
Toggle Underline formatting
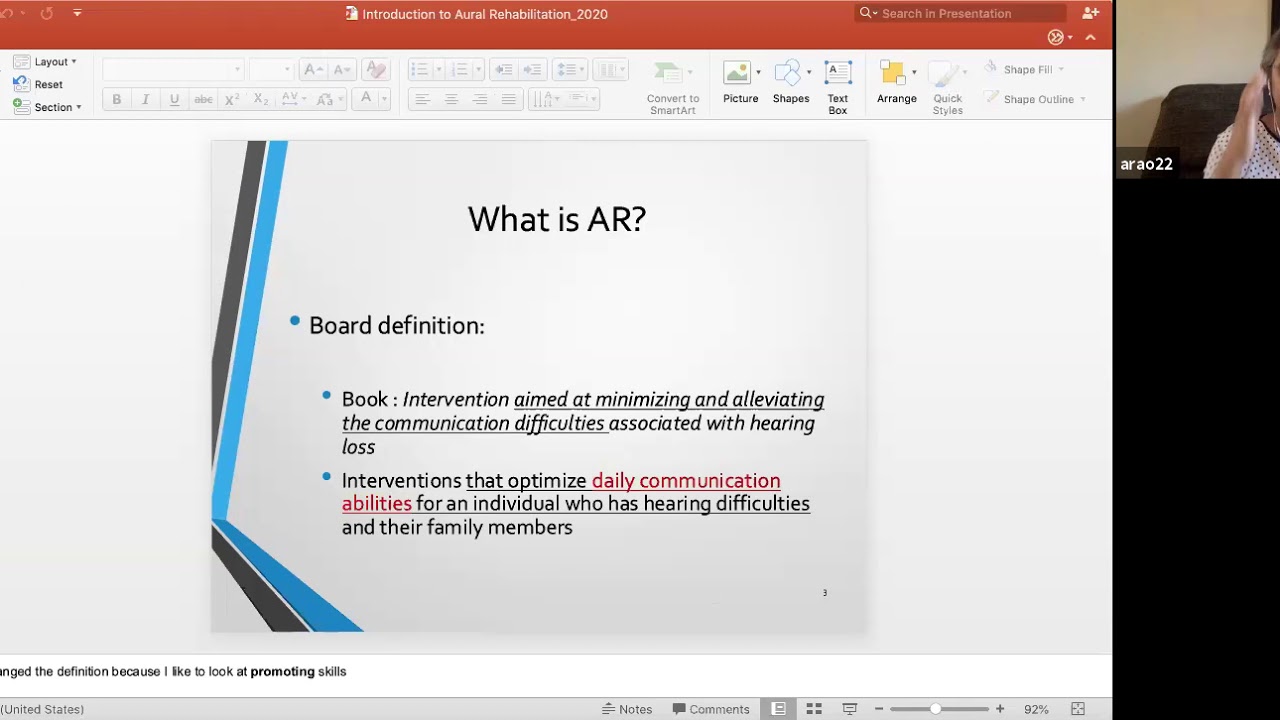(174, 99)
